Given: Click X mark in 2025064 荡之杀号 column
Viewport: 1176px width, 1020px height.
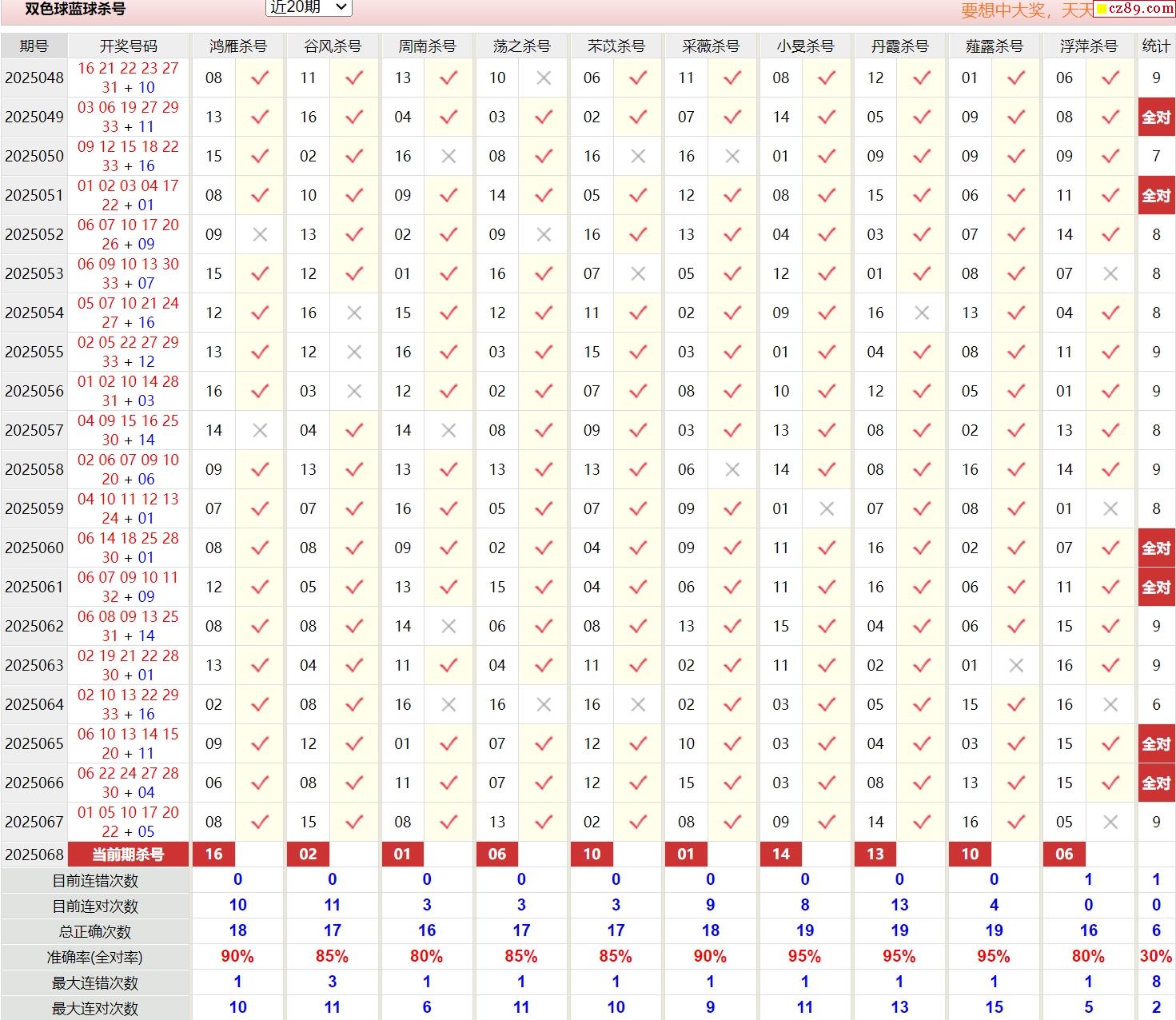Looking at the screenshot, I should tap(544, 704).
